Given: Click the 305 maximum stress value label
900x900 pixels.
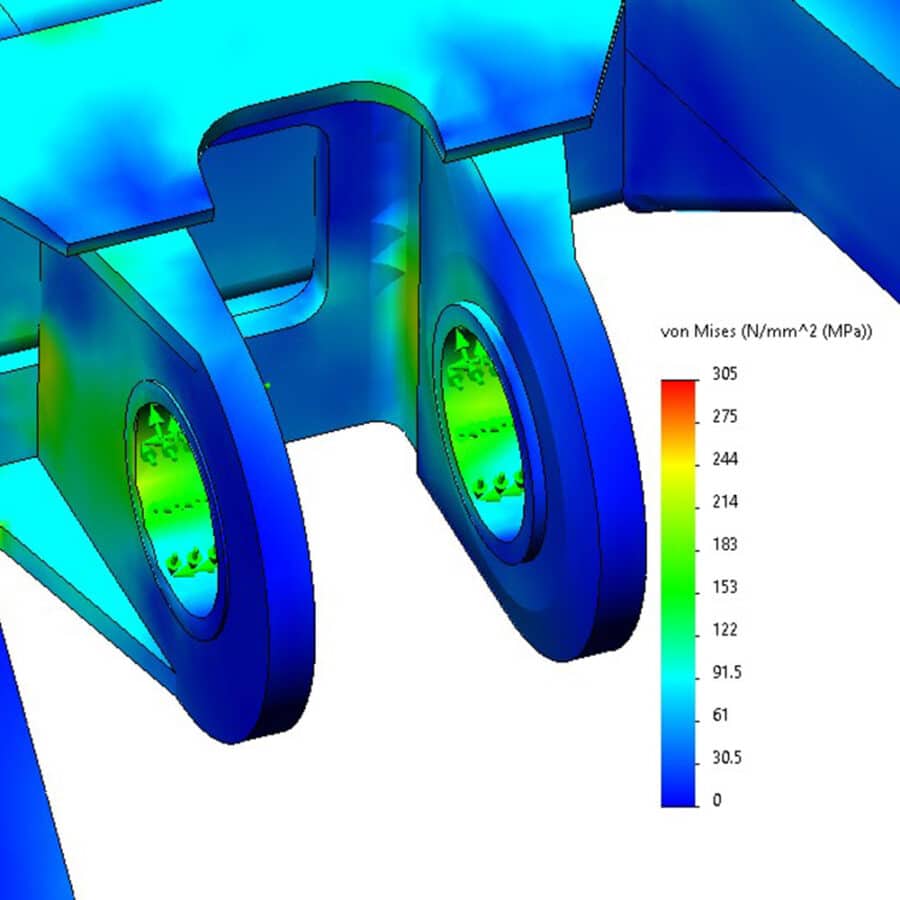Looking at the screenshot, I should pos(725,375).
